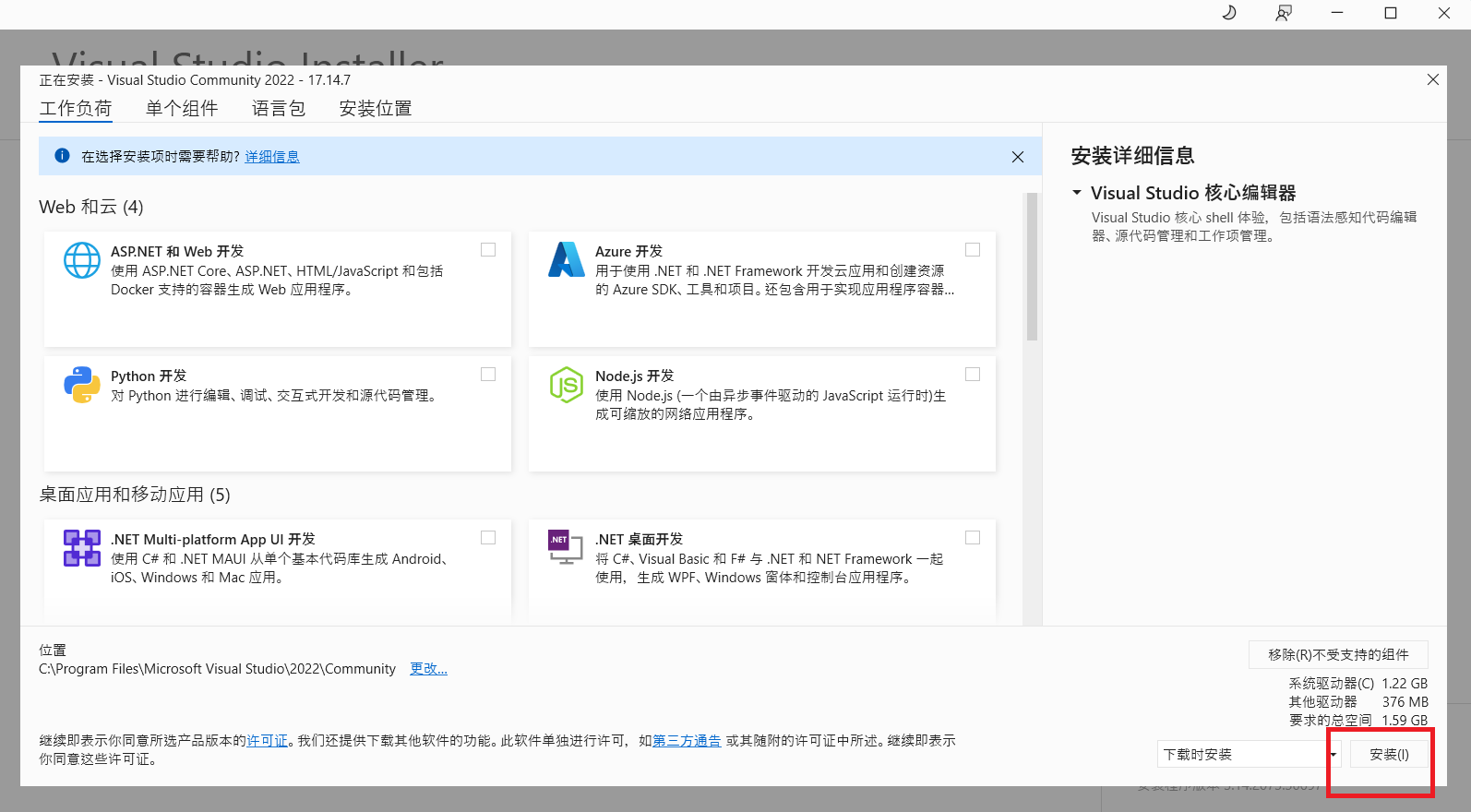Collapse the Visual Studio 核心编辑器 section

tap(1077, 193)
